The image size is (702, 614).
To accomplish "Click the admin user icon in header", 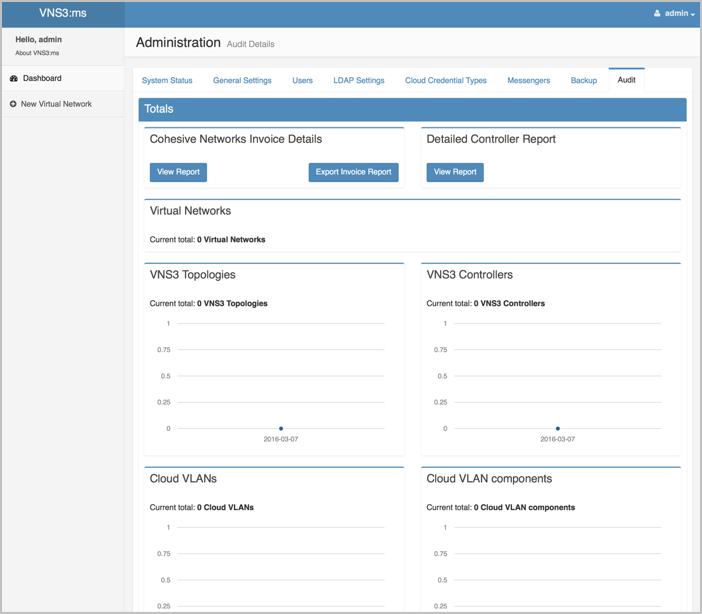I will (x=657, y=13).
